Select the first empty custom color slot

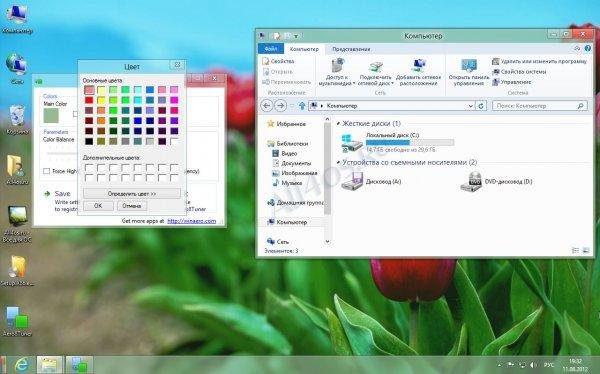coord(89,168)
